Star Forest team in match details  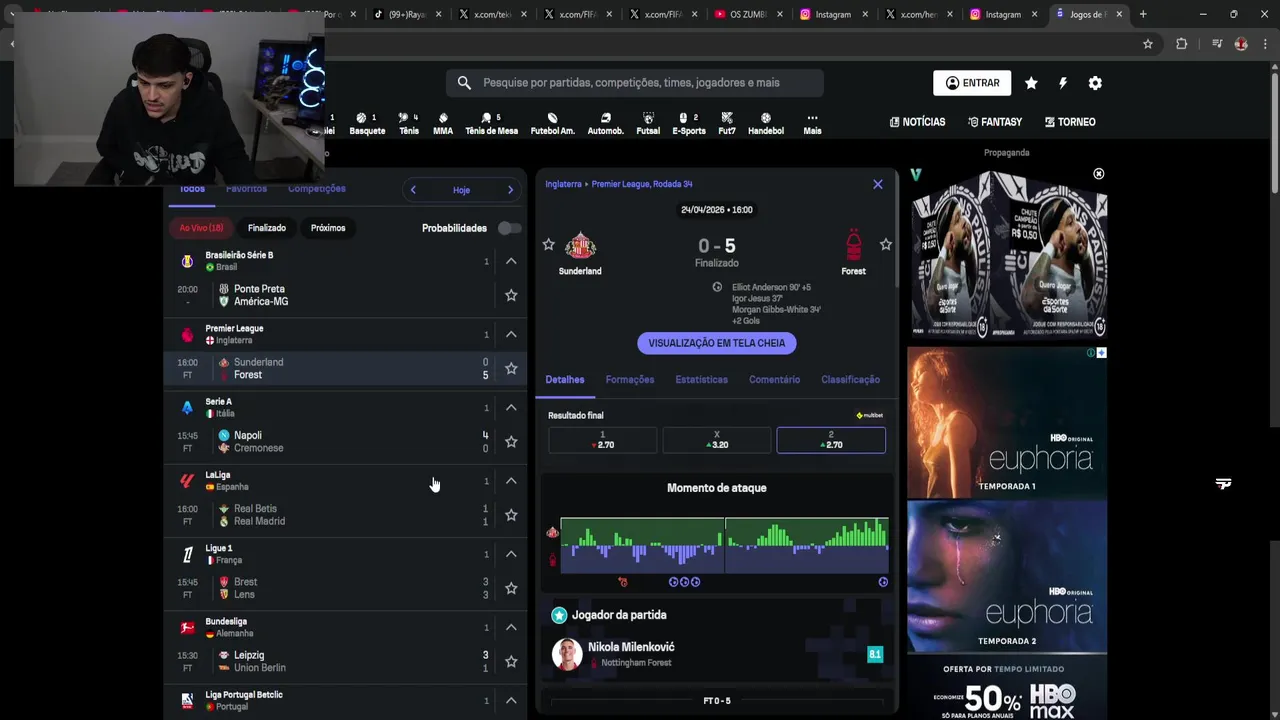885,244
